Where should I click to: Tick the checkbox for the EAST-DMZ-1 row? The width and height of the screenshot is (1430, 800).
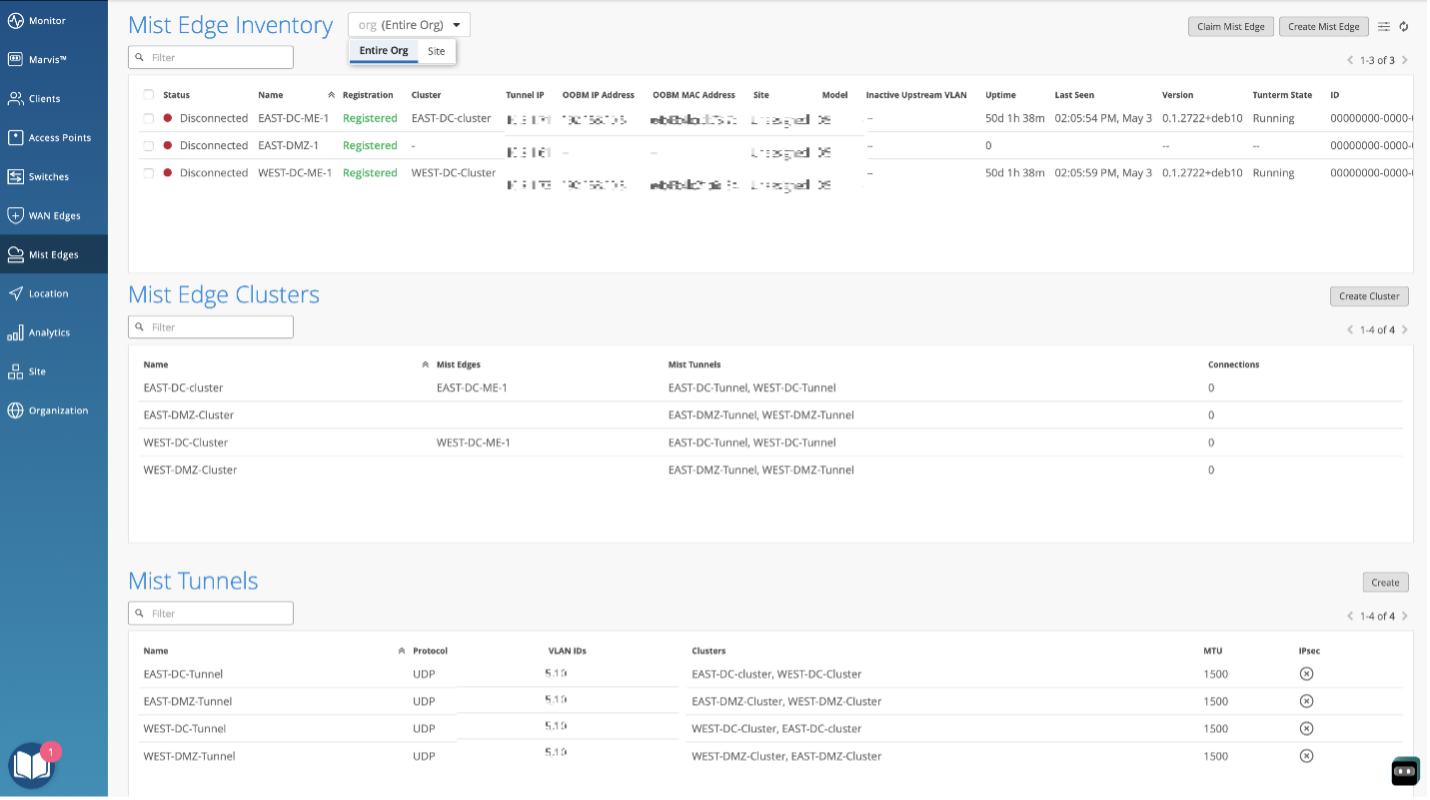point(148,146)
